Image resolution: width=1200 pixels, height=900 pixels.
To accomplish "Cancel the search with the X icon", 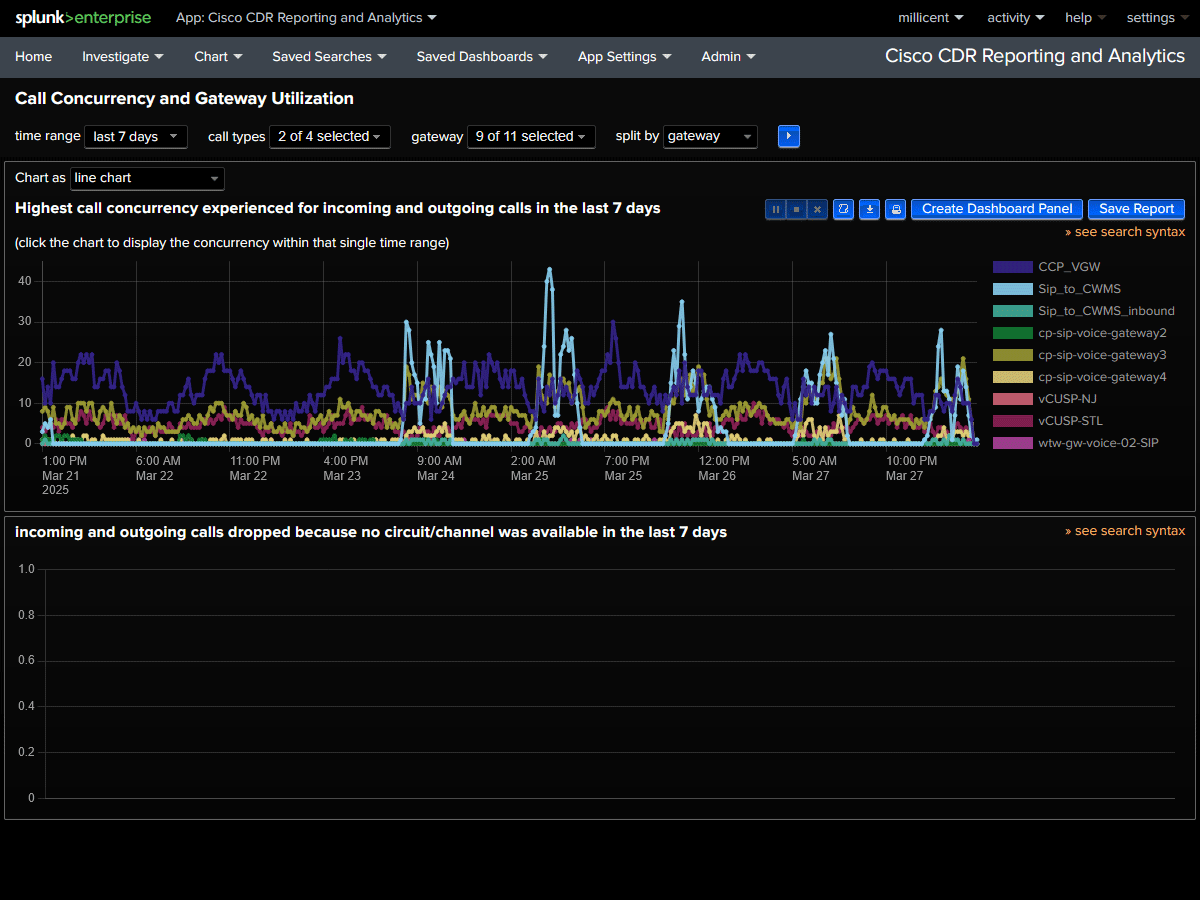I will click(817, 209).
